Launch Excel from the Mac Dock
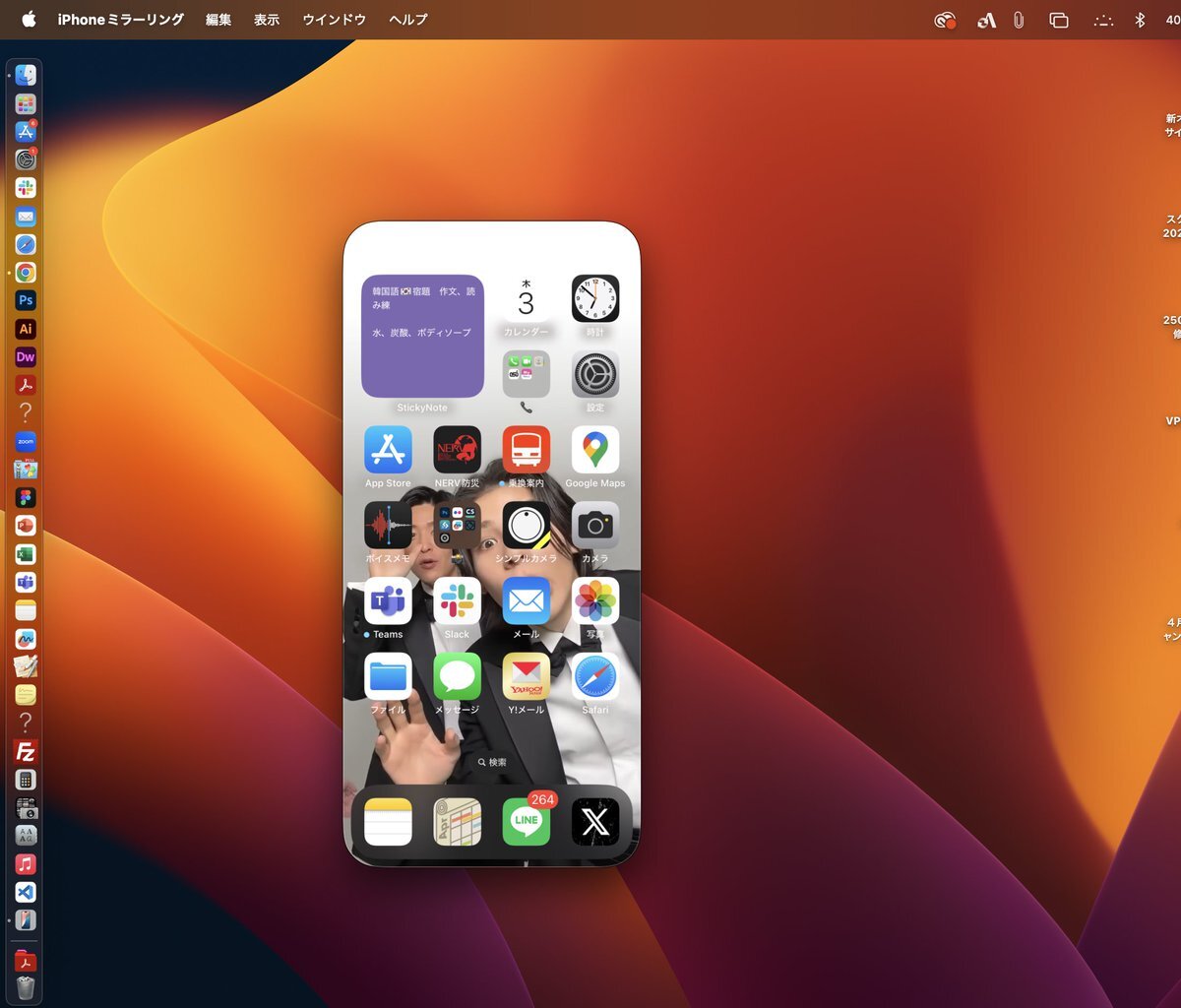 26,554
